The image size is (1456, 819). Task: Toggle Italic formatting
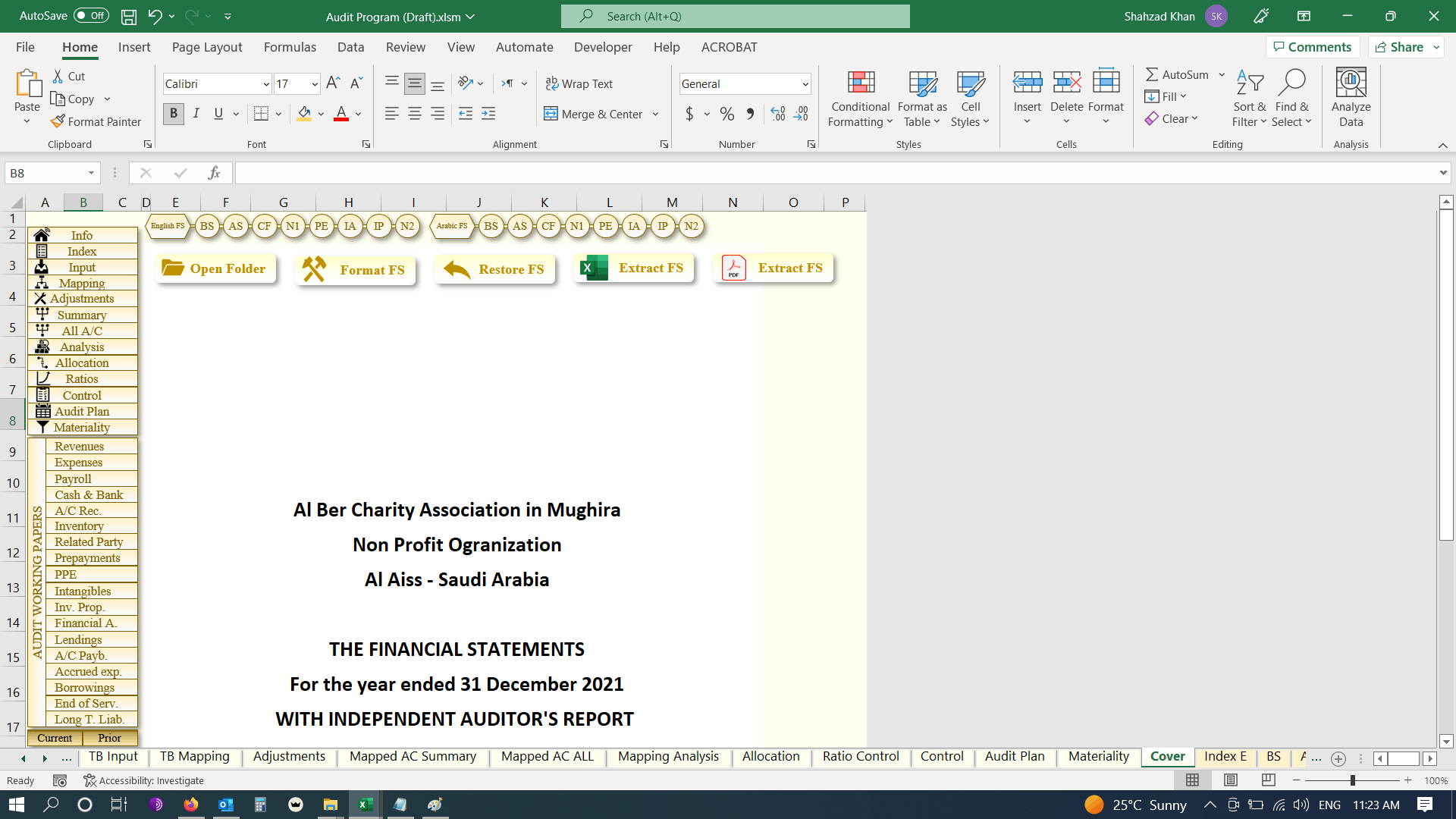pos(196,114)
